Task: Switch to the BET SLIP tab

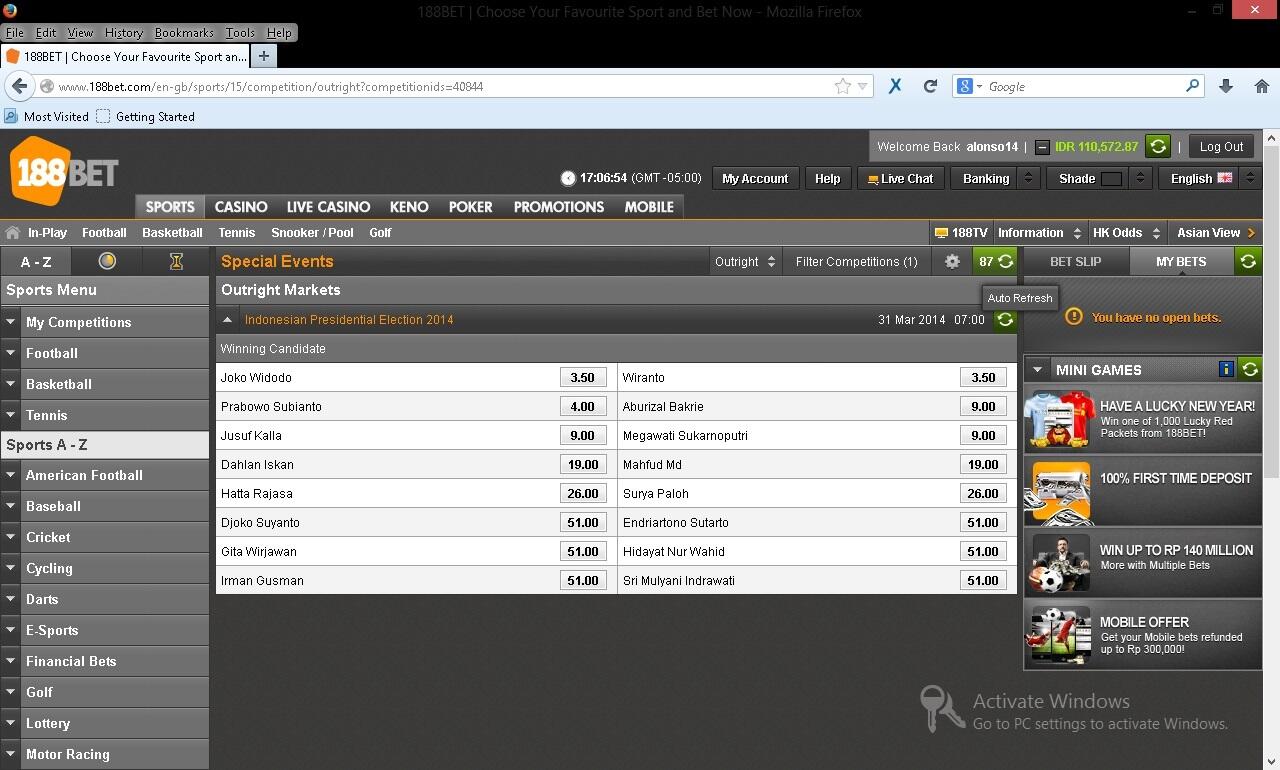Action: click(1075, 261)
